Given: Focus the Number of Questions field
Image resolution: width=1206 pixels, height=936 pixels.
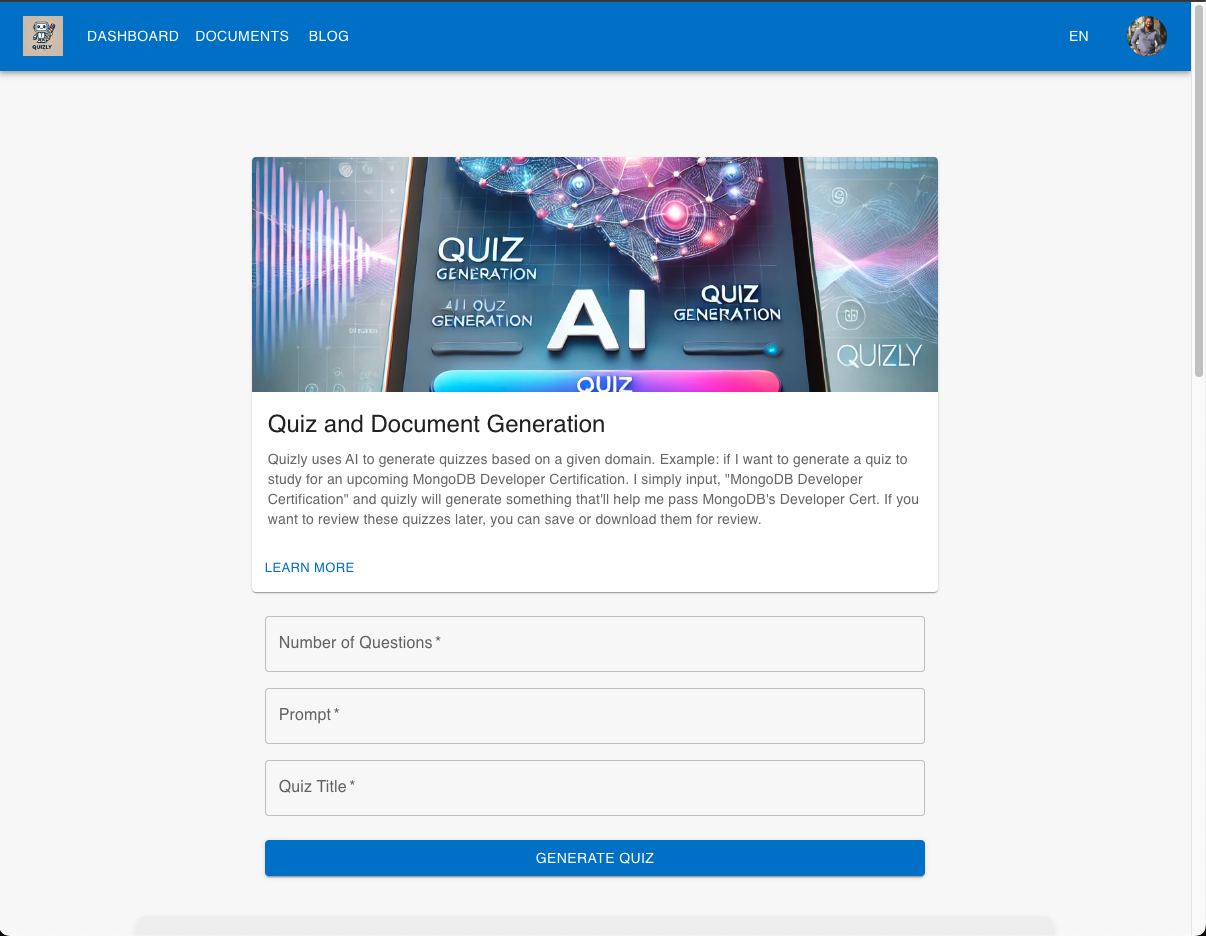Looking at the screenshot, I should point(594,644).
